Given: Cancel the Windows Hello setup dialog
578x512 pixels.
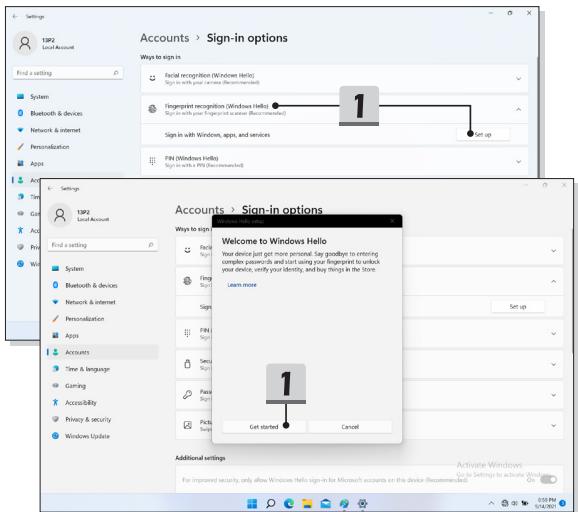Looking at the screenshot, I should pyautogui.click(x=350, y=426).
